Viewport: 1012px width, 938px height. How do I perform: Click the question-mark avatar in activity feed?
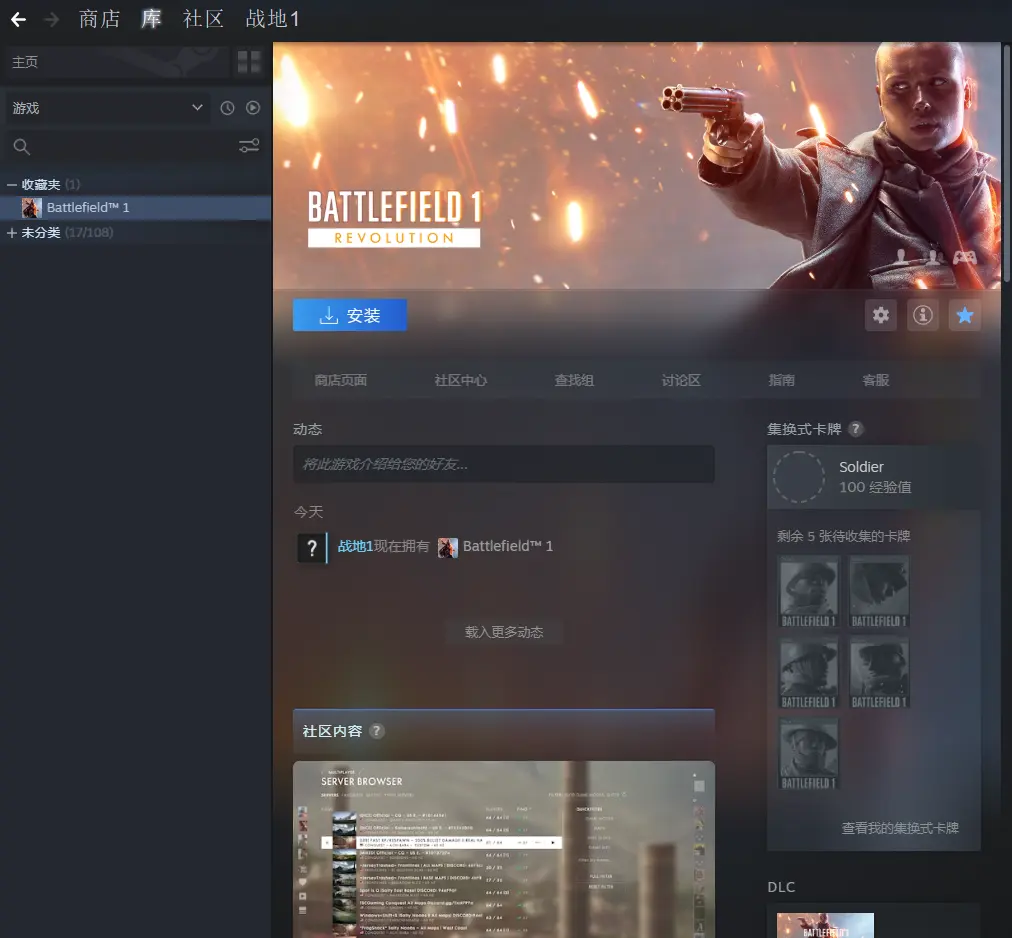click(312, 547)
